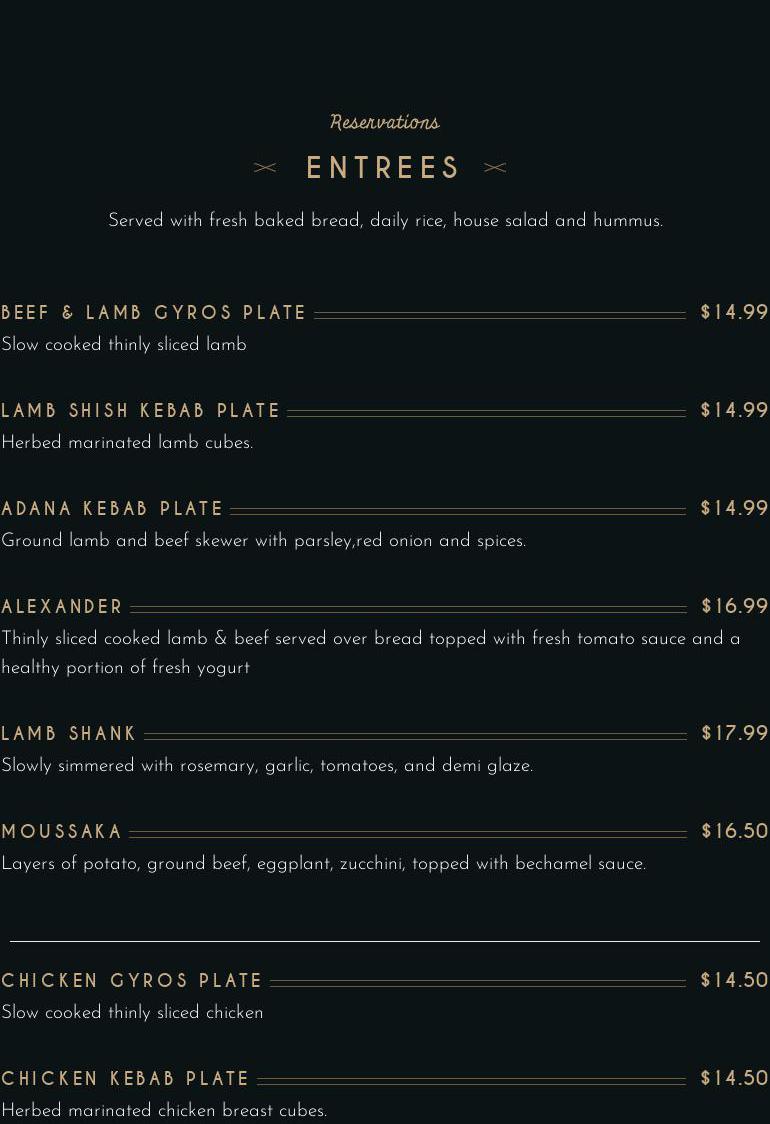The image size is (770, 1124).
Task: Click the ornament right of ENTREES
Action: 495,168
